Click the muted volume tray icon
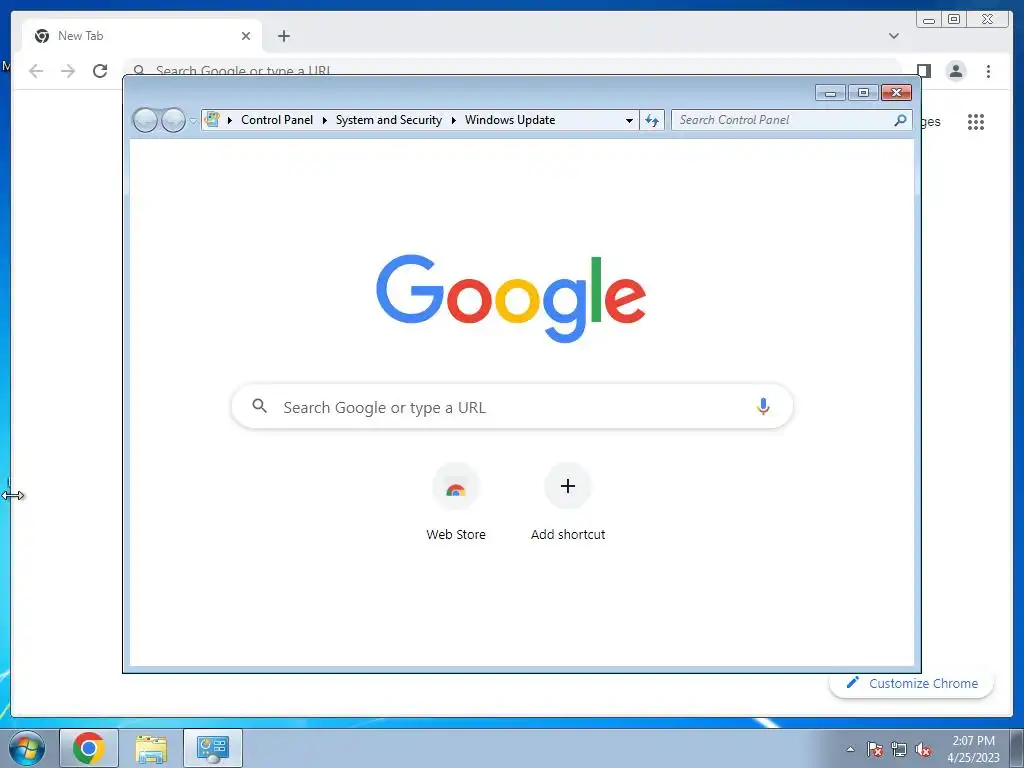Screen dimensions: 1024x768 tap(923, 749)
